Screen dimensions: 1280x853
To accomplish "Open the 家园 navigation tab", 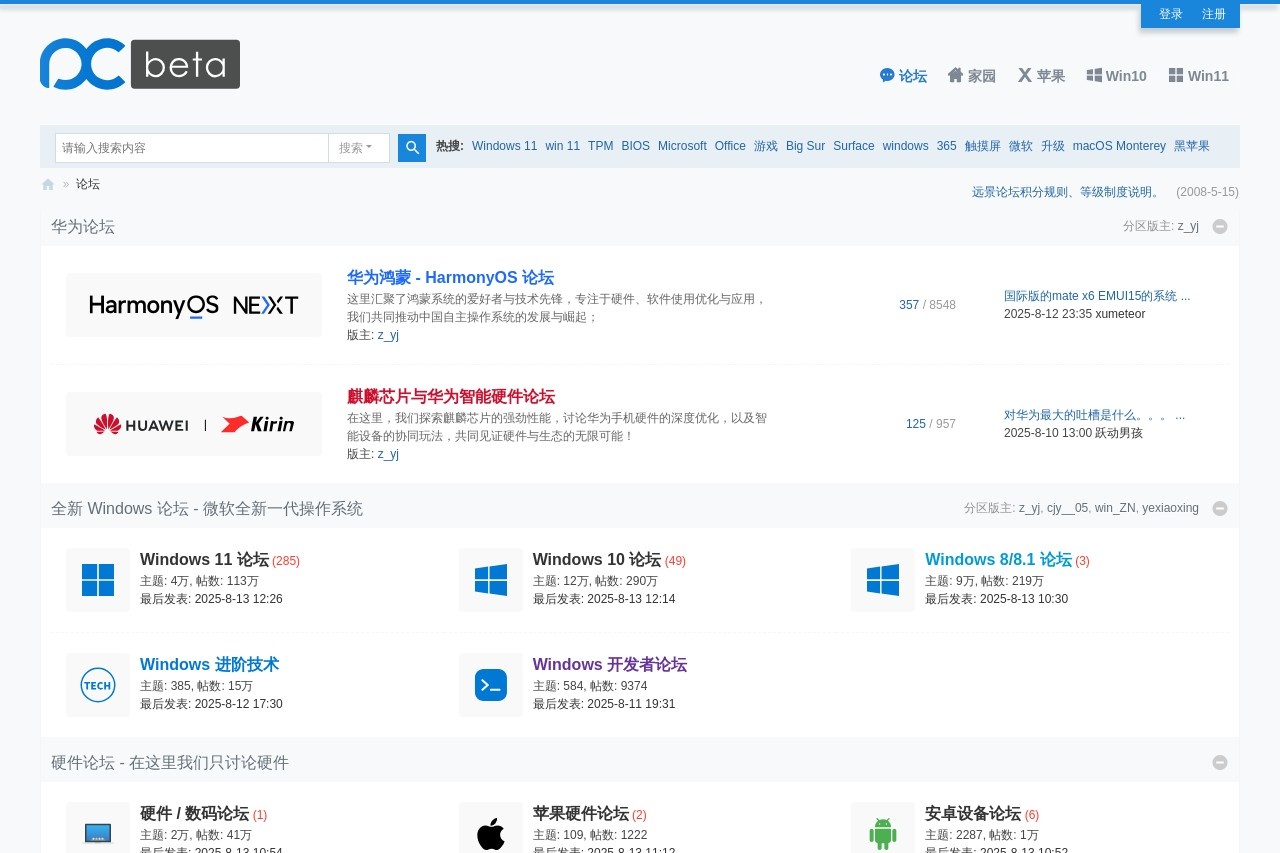I will (x=972, y=76).
